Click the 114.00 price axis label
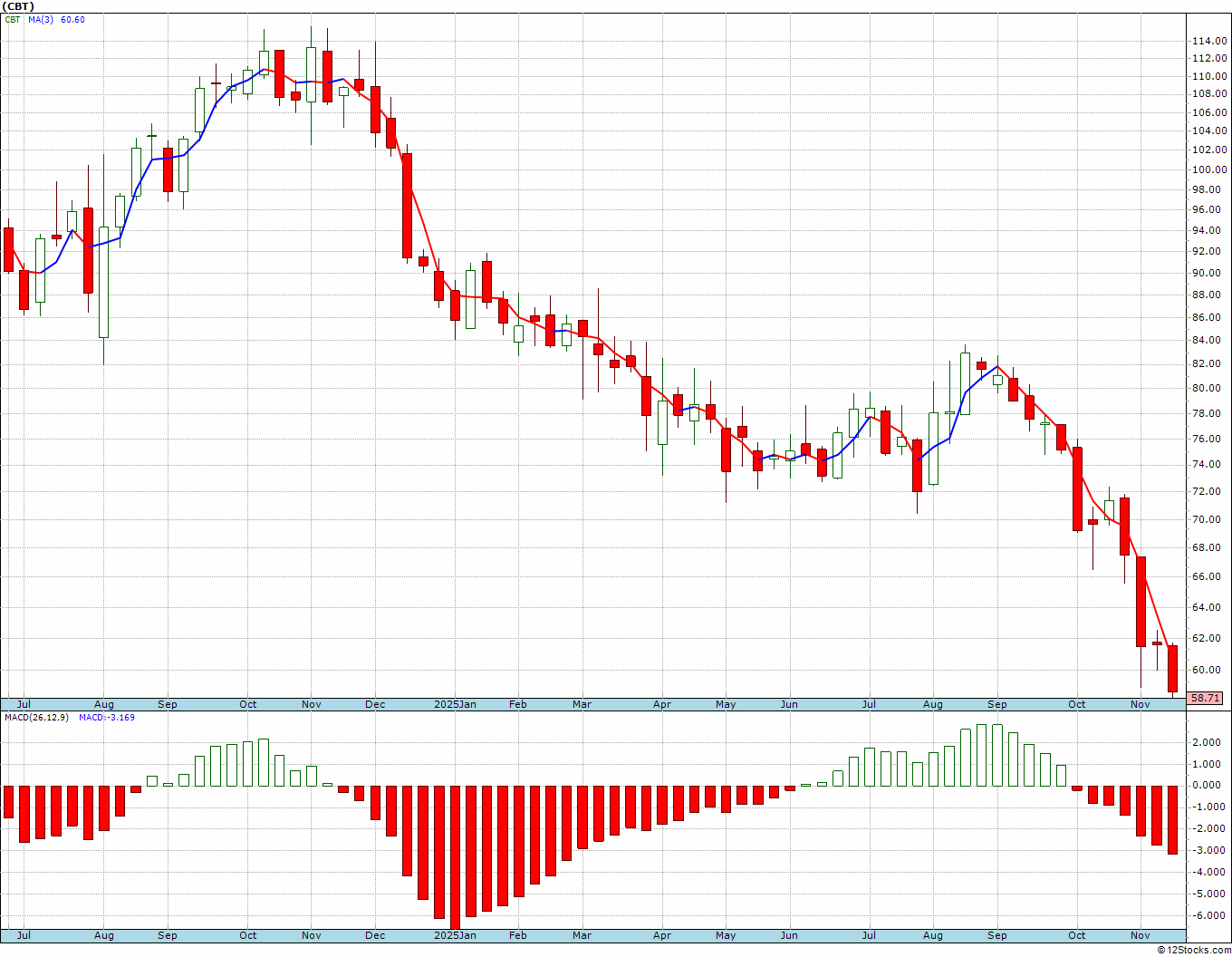The image size is (1232, 957). coord(1209,42)
